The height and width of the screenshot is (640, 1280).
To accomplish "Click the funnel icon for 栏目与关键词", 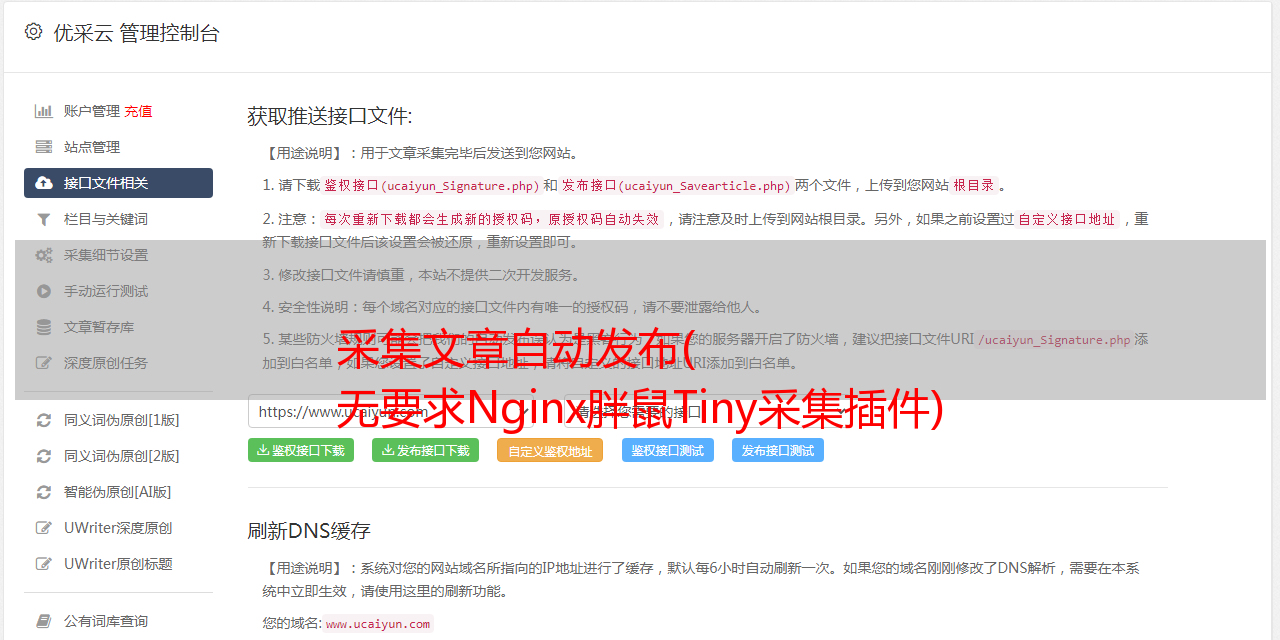I will coord(44,219).
